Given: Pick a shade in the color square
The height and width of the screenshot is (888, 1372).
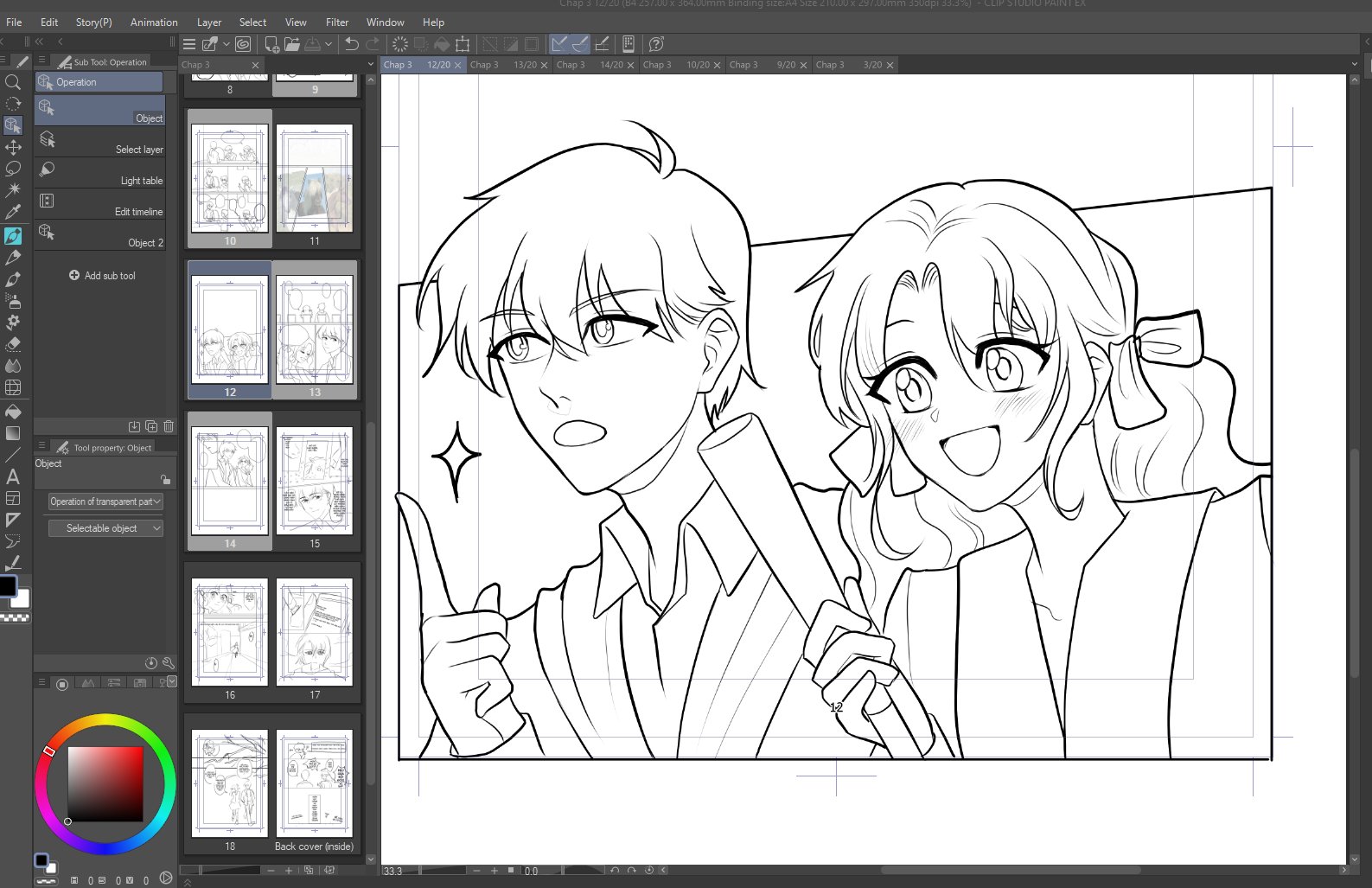Looking at the screenshot, I should pos(105,783).
